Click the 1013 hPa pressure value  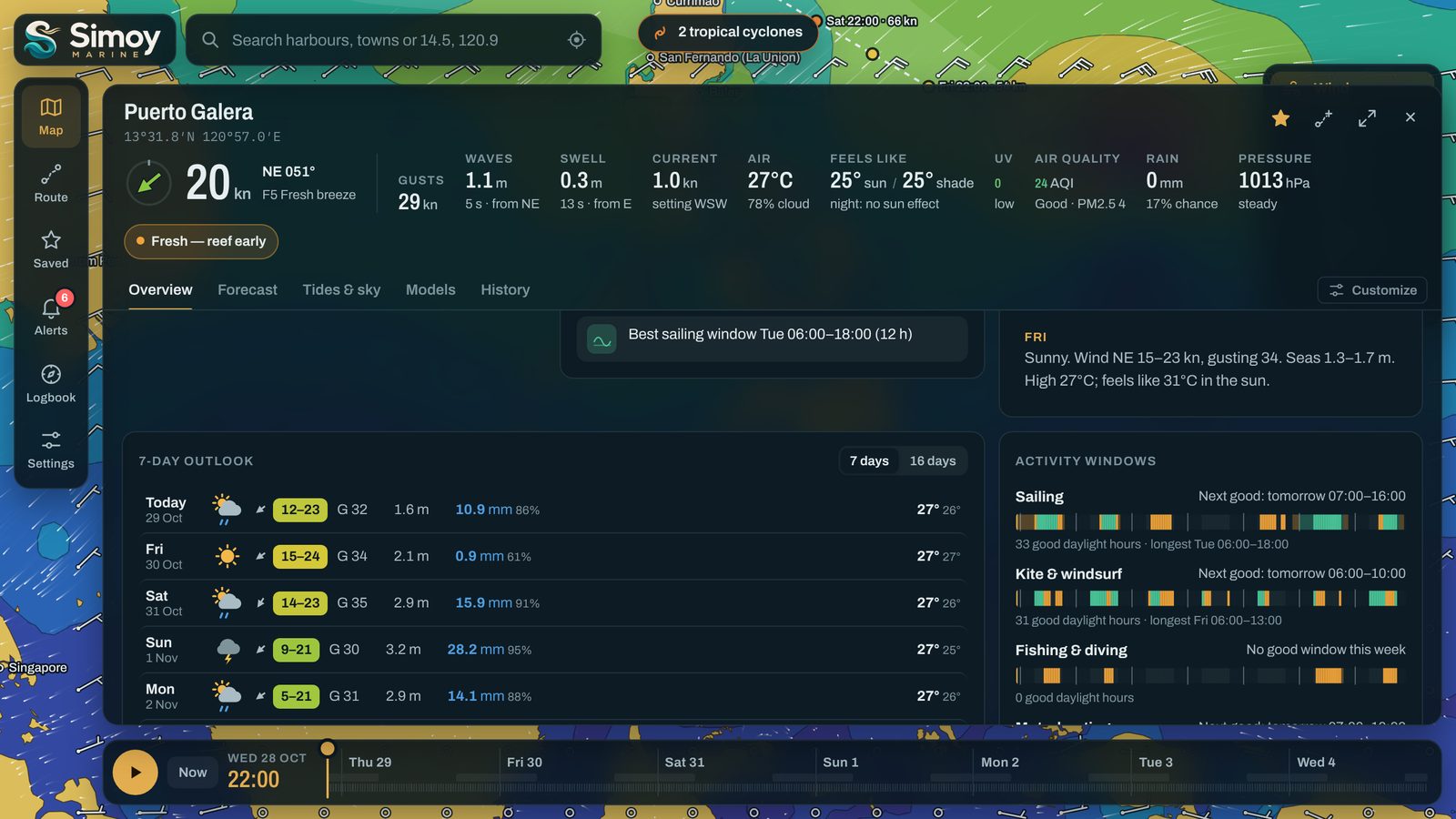point(1274,181)
